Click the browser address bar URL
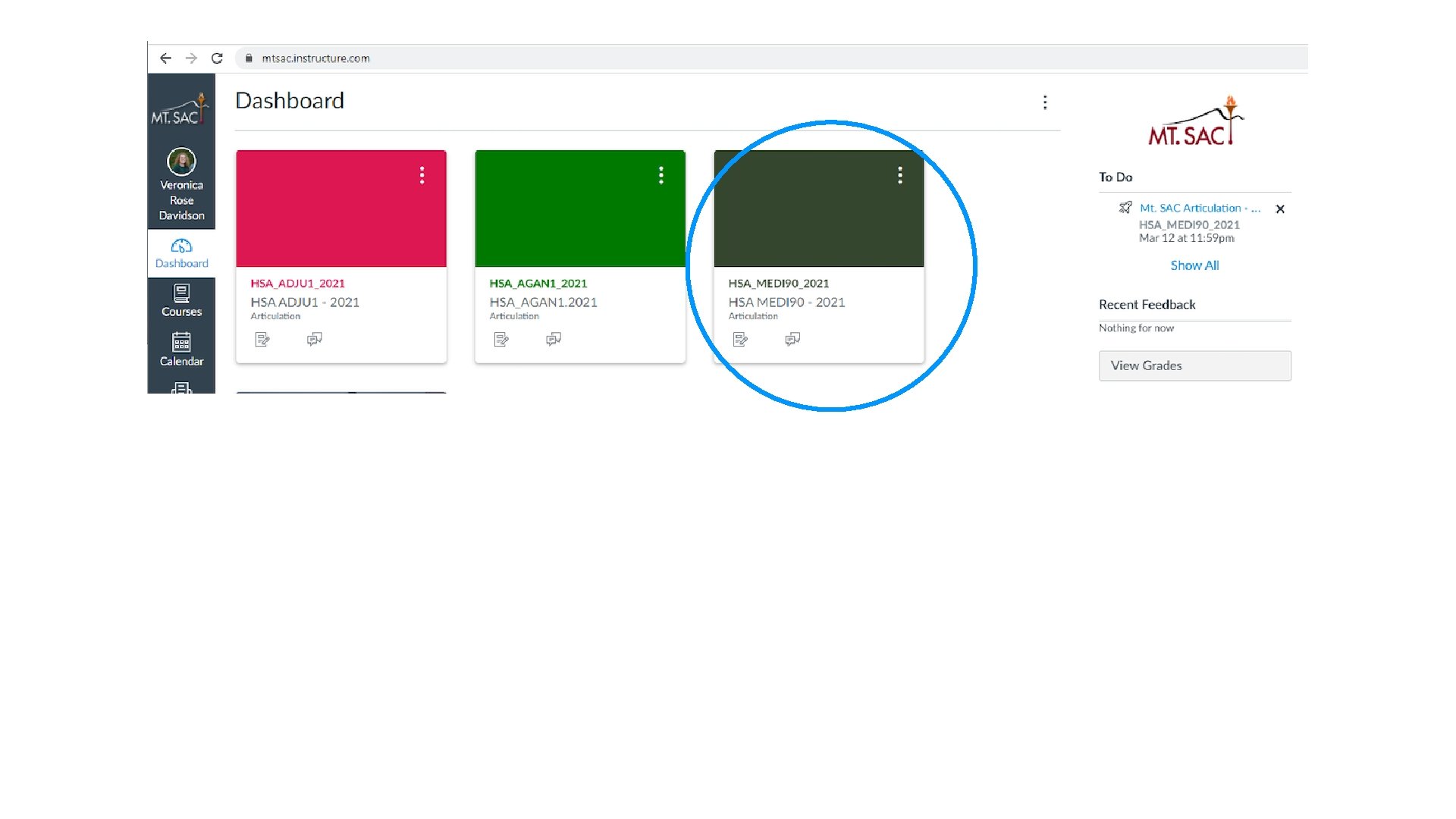 [315, 58]
